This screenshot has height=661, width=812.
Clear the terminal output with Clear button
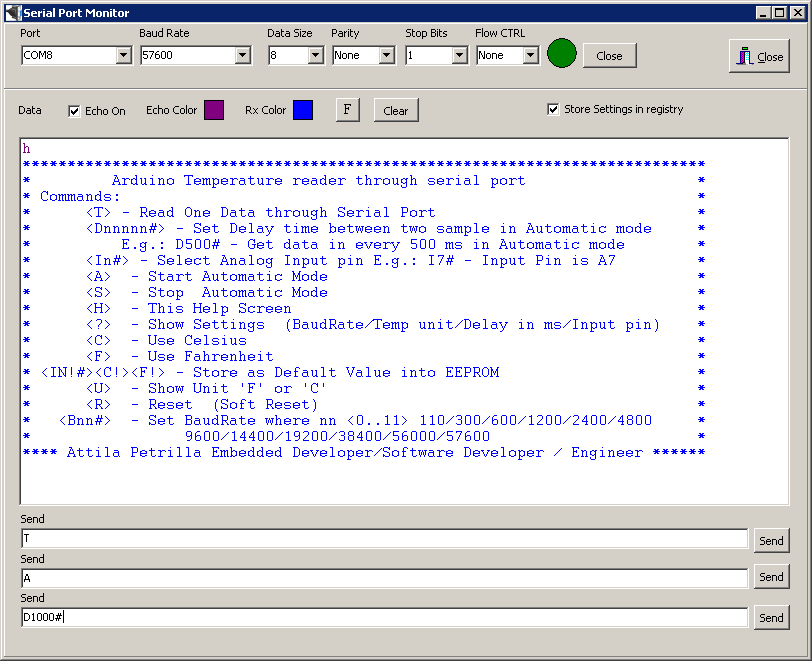(396, 110)
